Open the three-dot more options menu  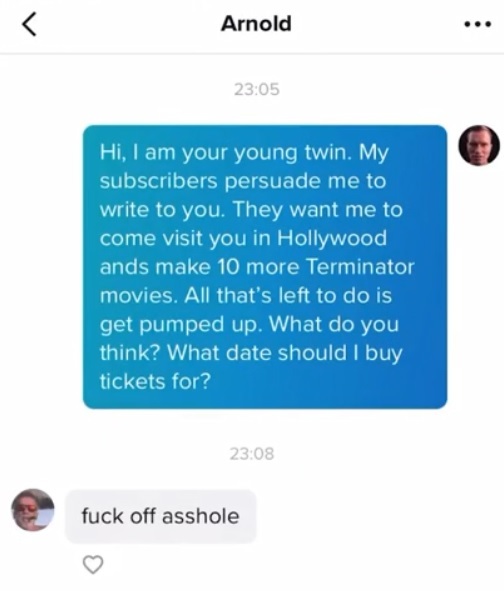pos(477,24)
